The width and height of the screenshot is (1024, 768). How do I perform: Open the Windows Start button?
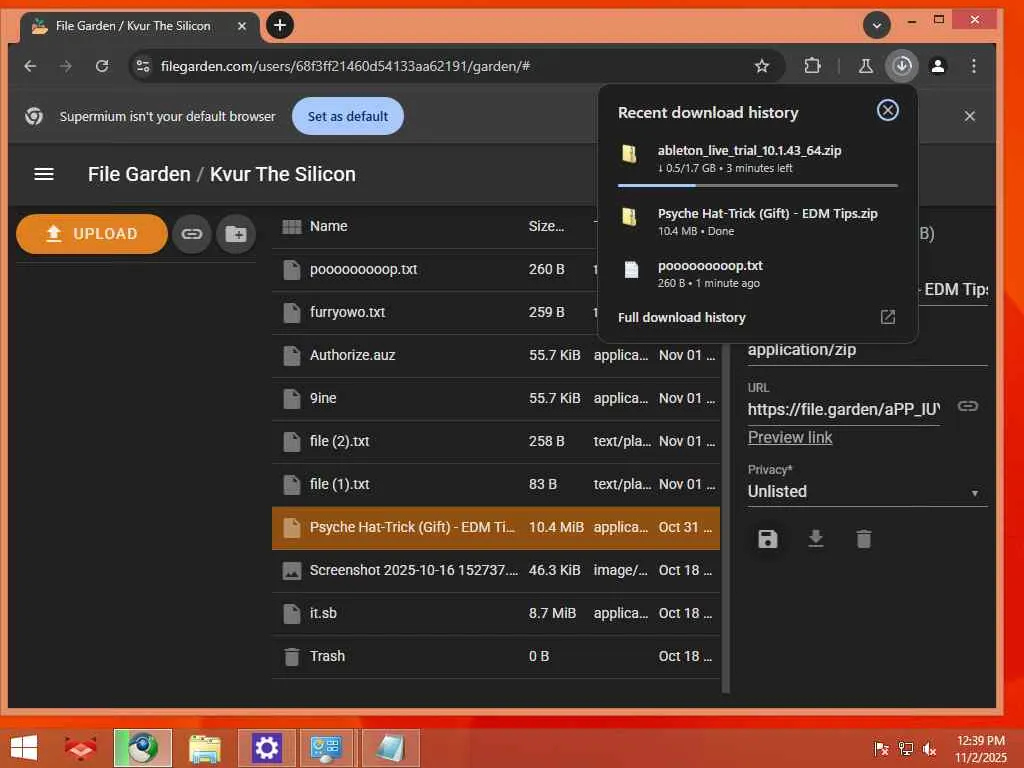click(x=24, y=748)
